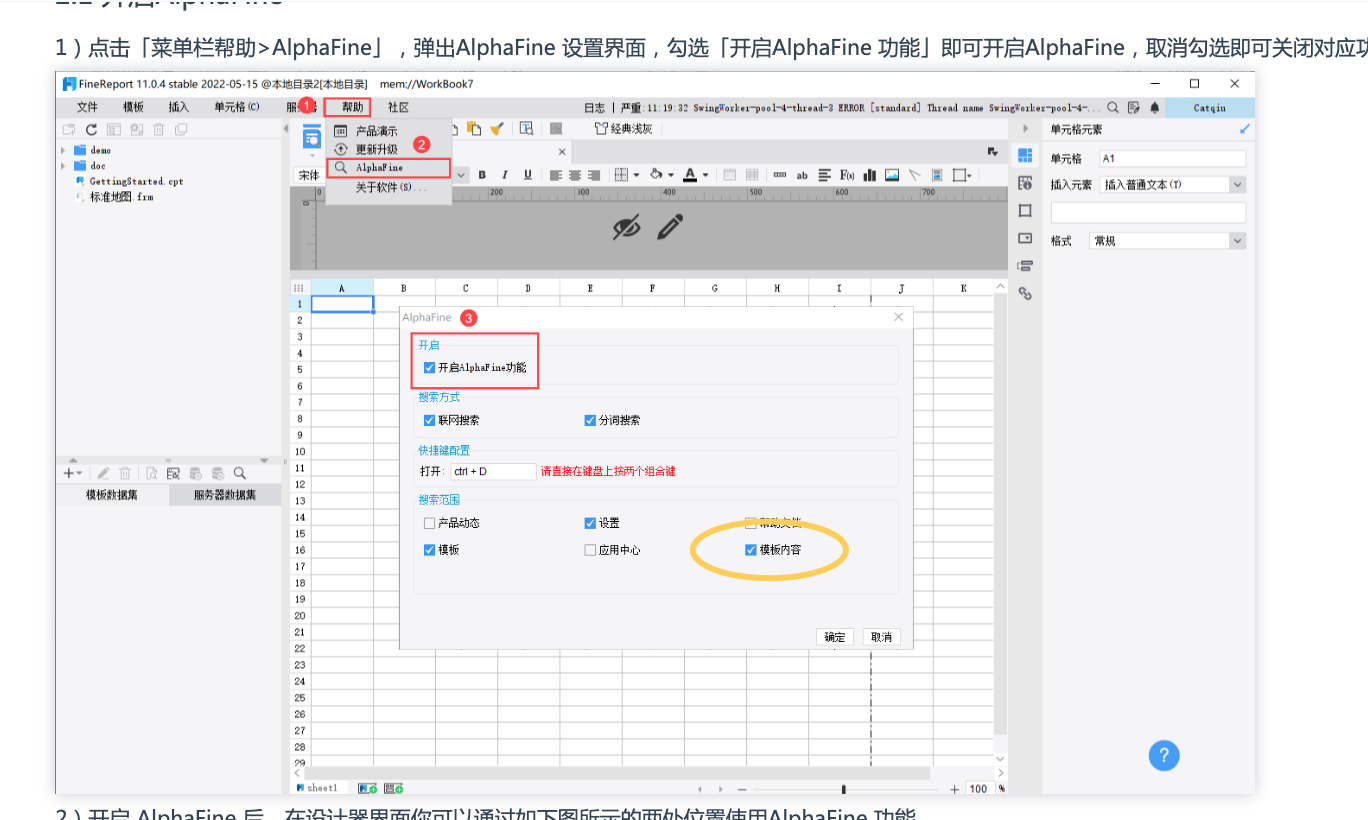Screen dimensions: 1368x820
Task: Click the insert chart bar icon
Action: [x=870, y=175]
